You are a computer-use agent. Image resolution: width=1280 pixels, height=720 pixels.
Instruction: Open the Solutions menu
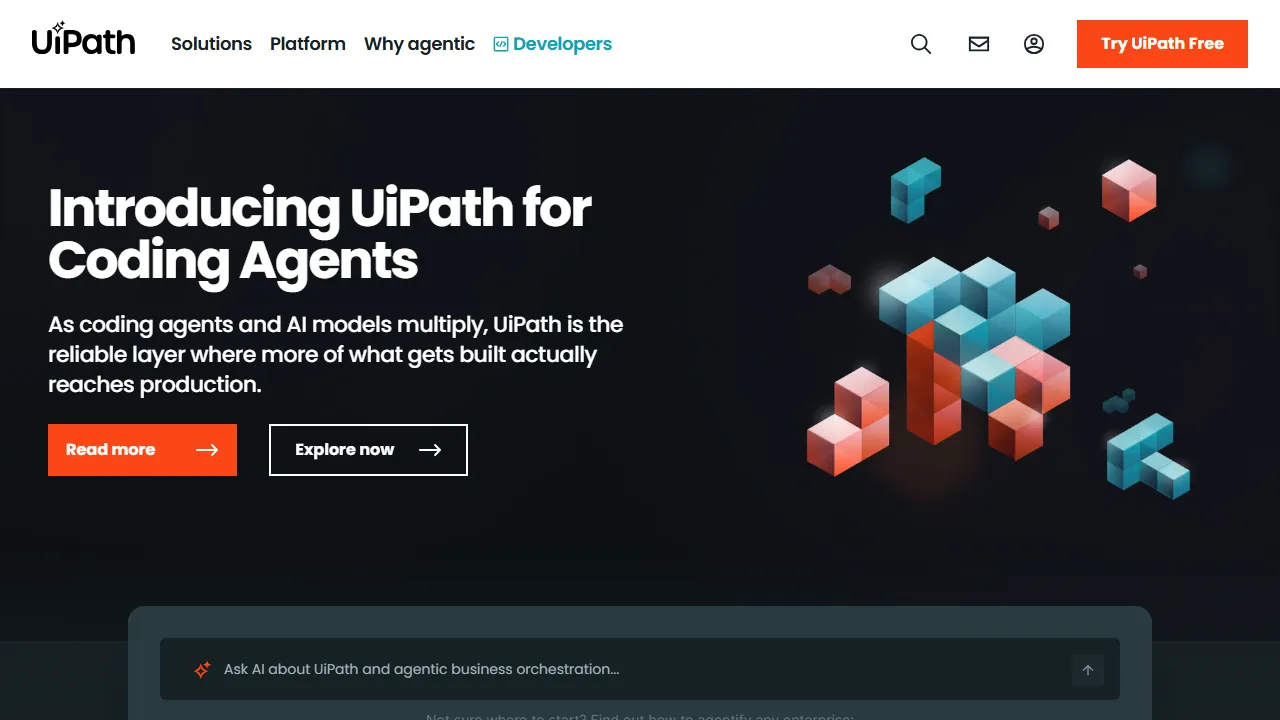(x=211, y=44)
